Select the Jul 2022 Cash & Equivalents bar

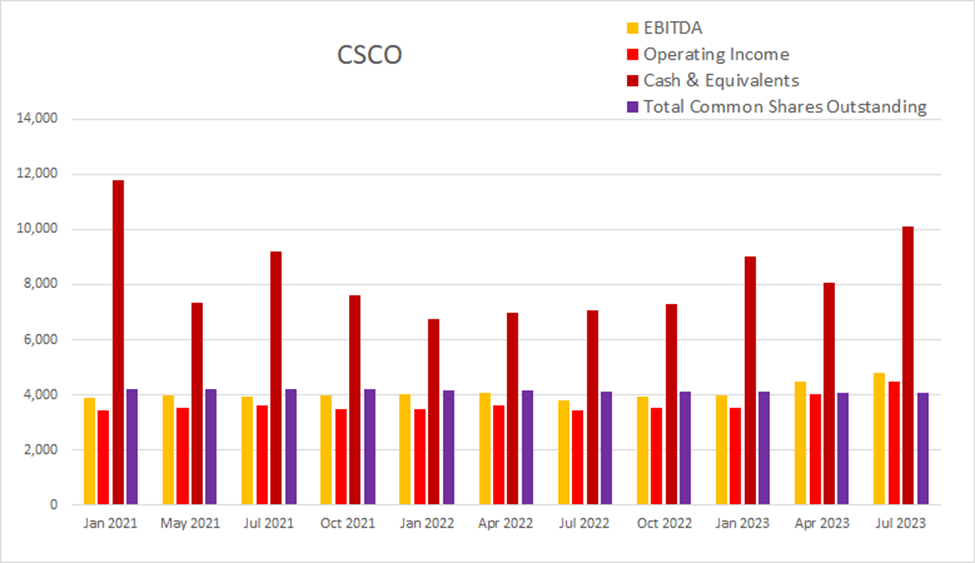tap(593, 407)
